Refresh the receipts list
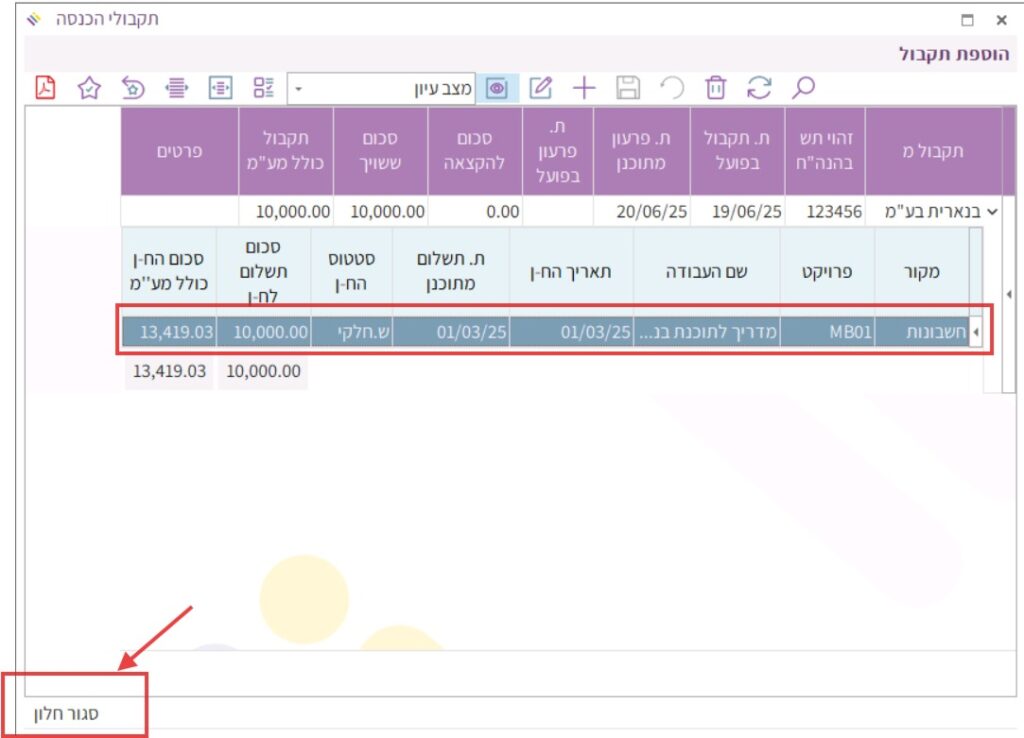Image resolution: width=1024 pixels, height=738 pixels. click(760, 88)
